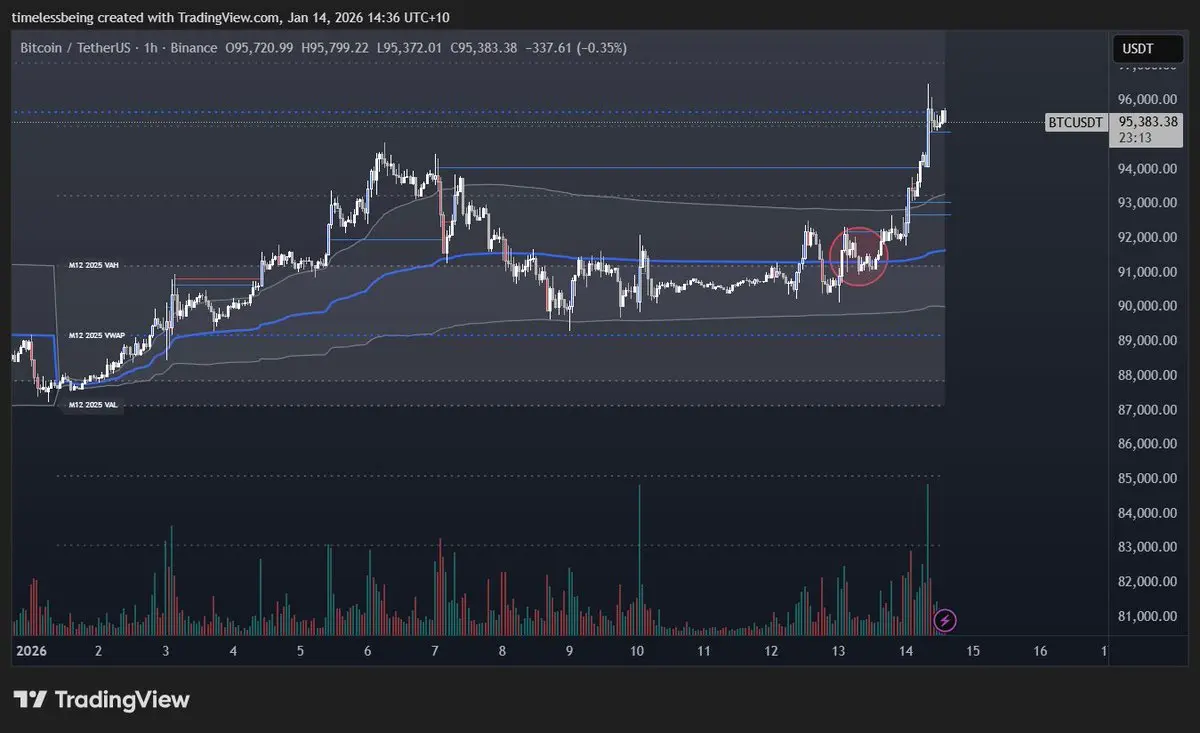Click day 13 on the time axis
The height and width of the screenshot is (733, 1200).
click(838, 651)
